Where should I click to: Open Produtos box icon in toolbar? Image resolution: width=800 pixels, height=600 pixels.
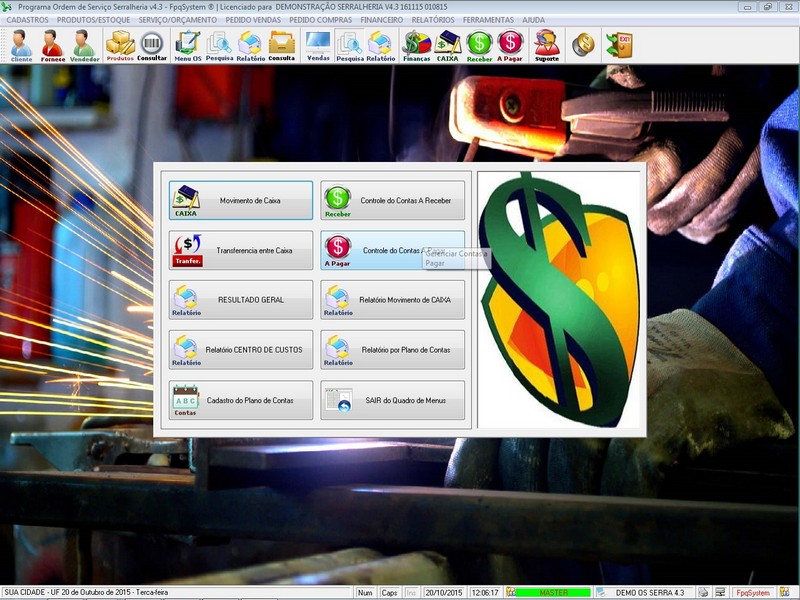coord(120,45)
